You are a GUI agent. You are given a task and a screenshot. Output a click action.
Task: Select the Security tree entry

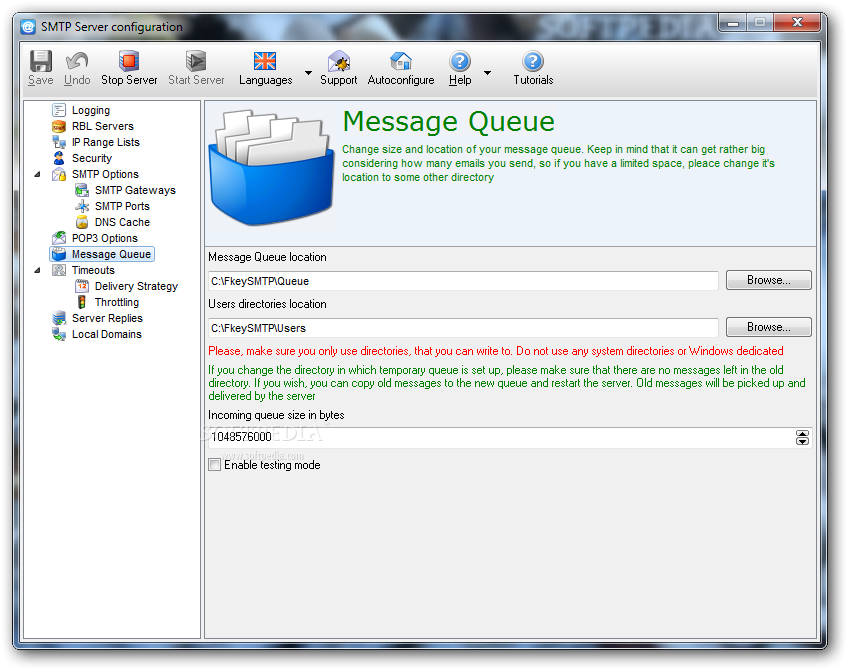(92, 158)
